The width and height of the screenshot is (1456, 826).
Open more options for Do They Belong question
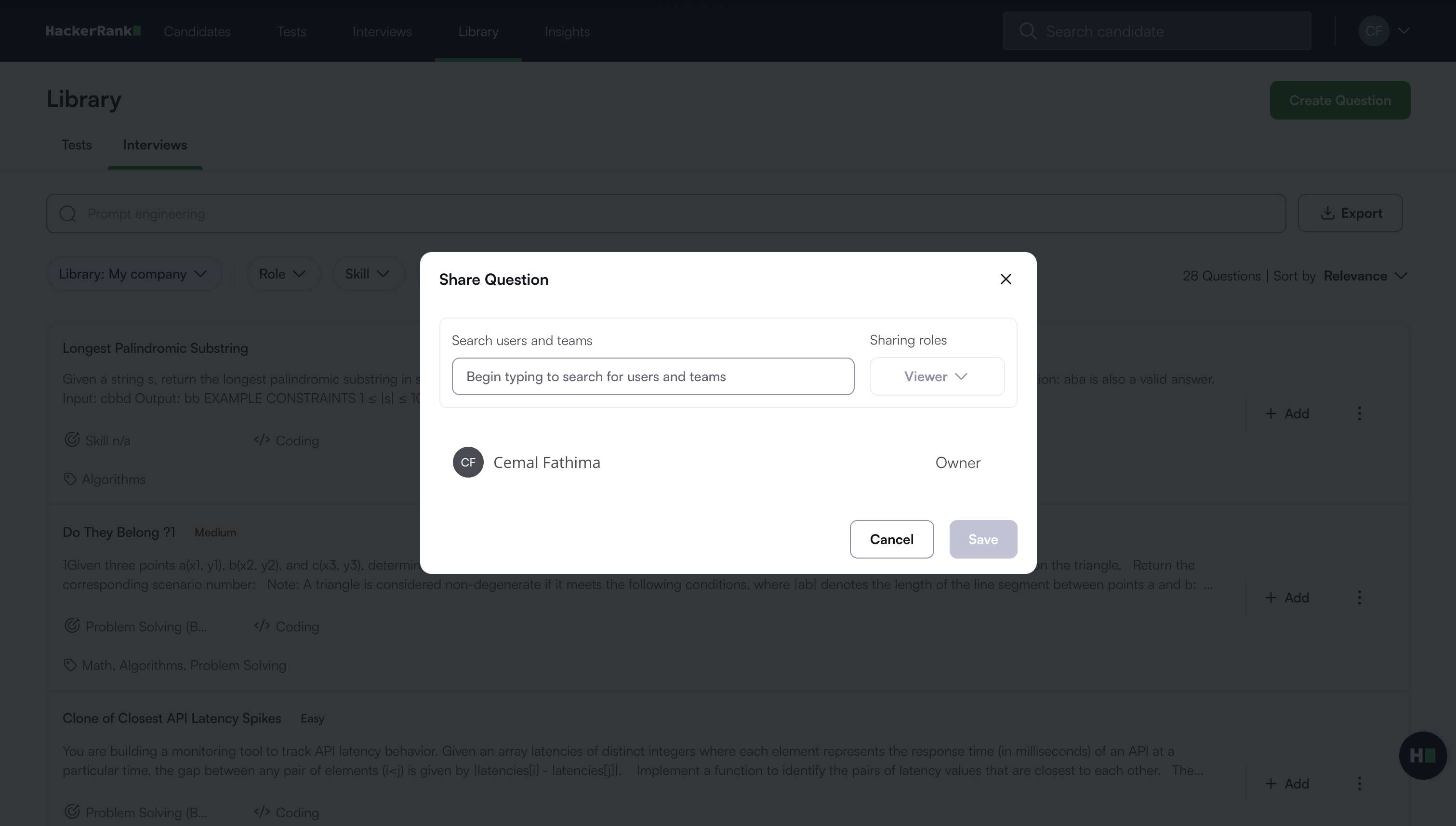pyautogui.click(x=1359, y=598)
